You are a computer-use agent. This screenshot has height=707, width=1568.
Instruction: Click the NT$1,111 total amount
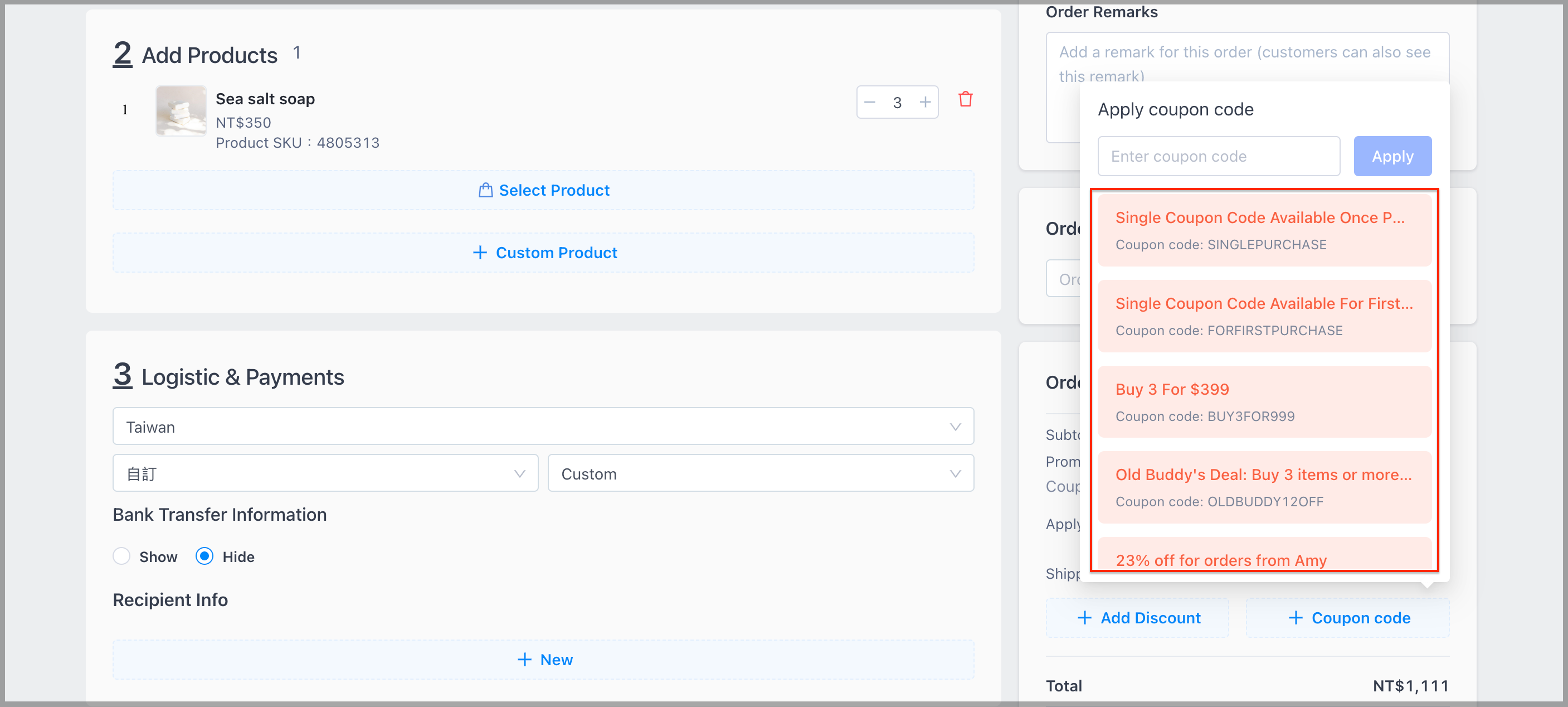pyautogui.click(x=1410, y=686)
